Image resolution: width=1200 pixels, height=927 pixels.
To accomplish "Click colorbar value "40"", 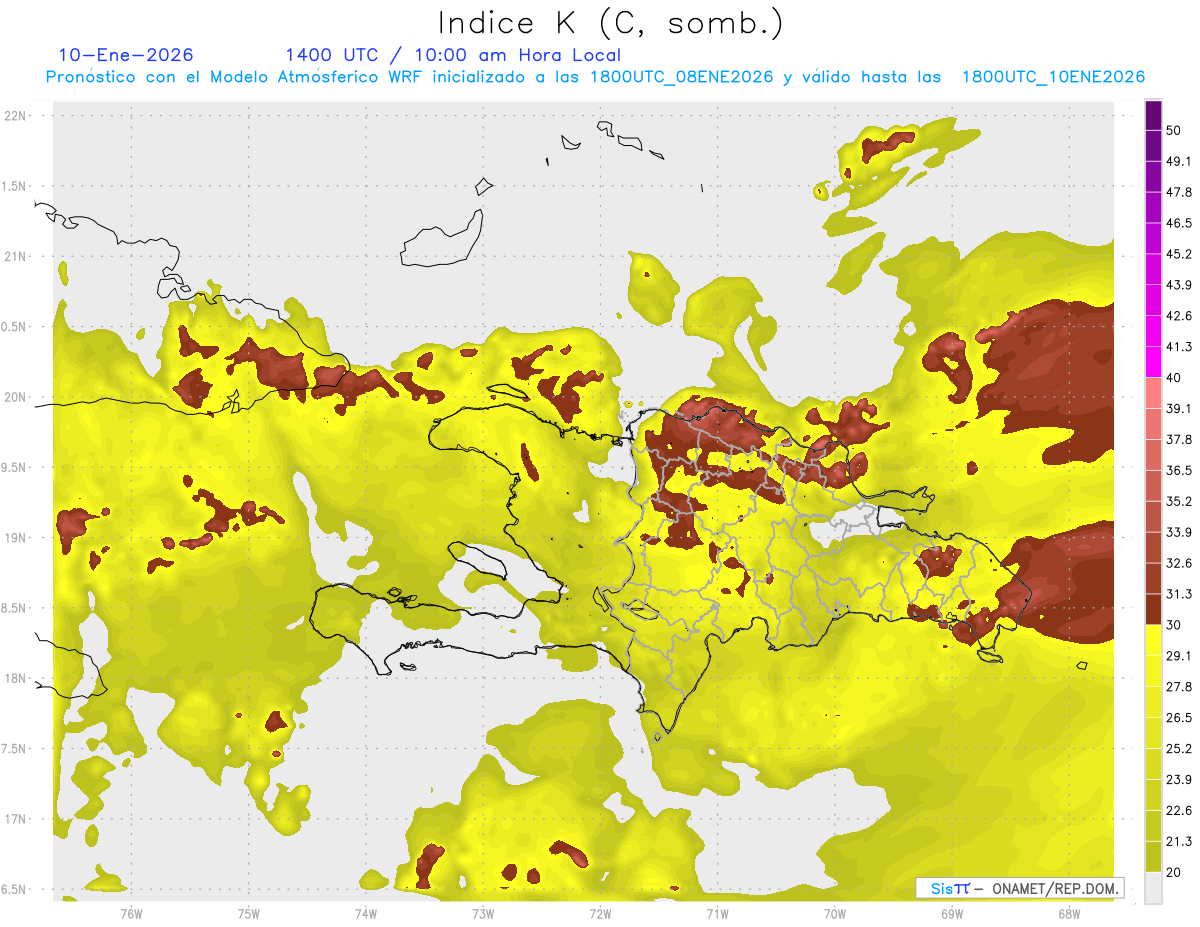I will pyautogui.click(x=1175, y=378).
